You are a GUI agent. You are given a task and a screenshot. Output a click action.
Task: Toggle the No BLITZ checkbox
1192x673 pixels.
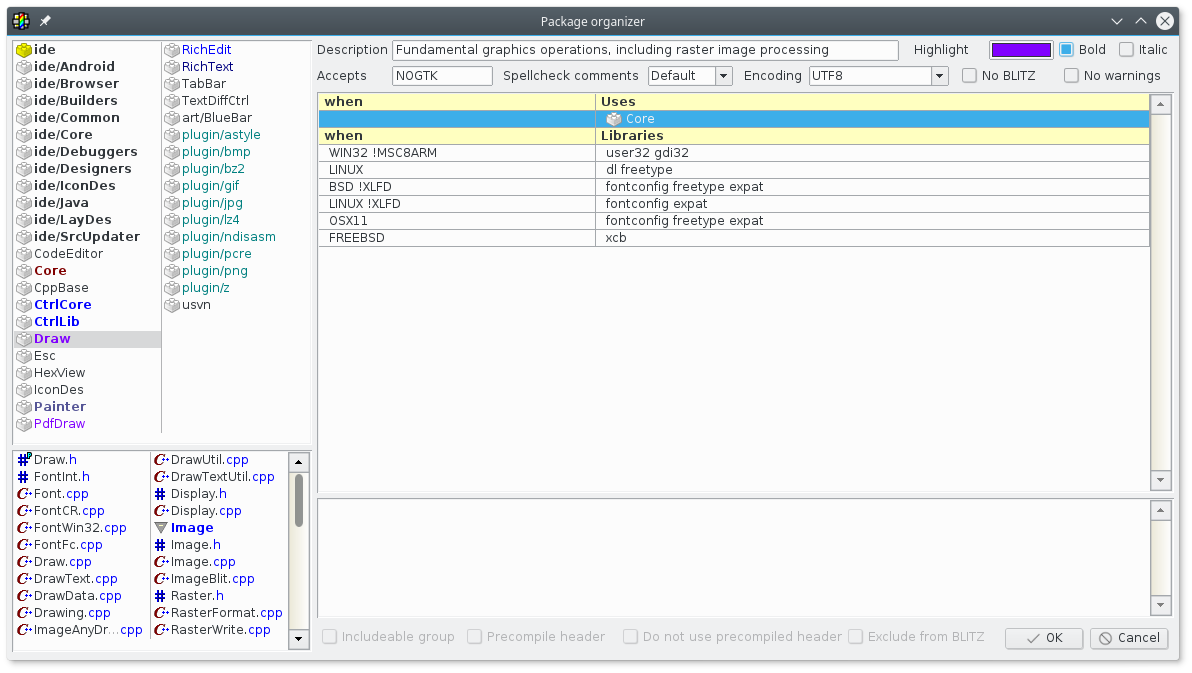tap(969, 76)
